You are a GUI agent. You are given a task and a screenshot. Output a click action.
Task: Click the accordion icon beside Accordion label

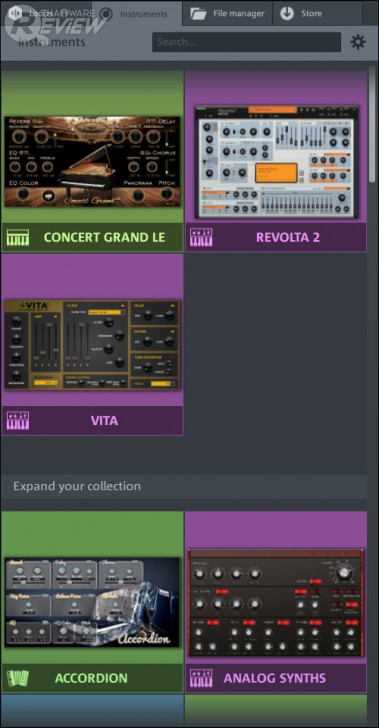click(18, 678)
